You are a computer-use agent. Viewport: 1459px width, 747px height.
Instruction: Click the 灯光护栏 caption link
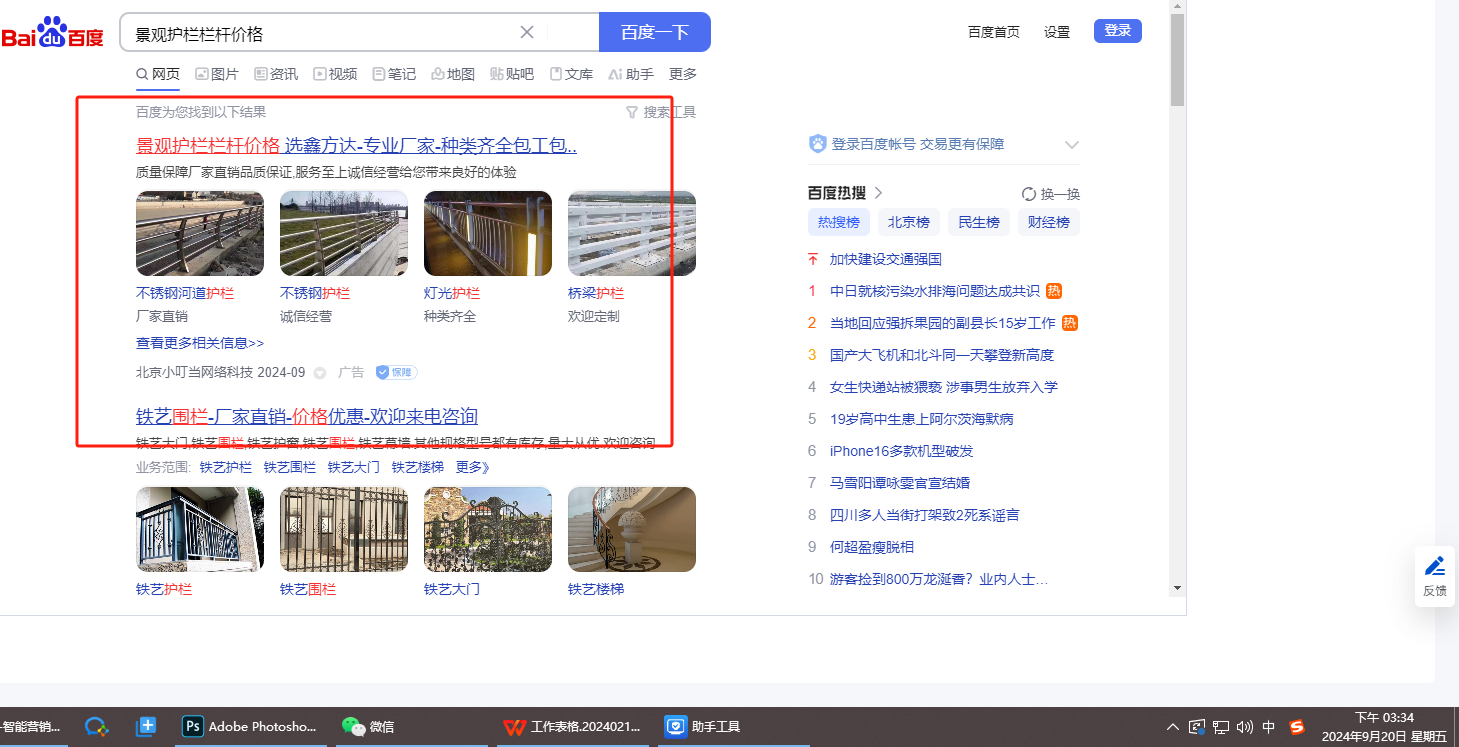(452, 293)
